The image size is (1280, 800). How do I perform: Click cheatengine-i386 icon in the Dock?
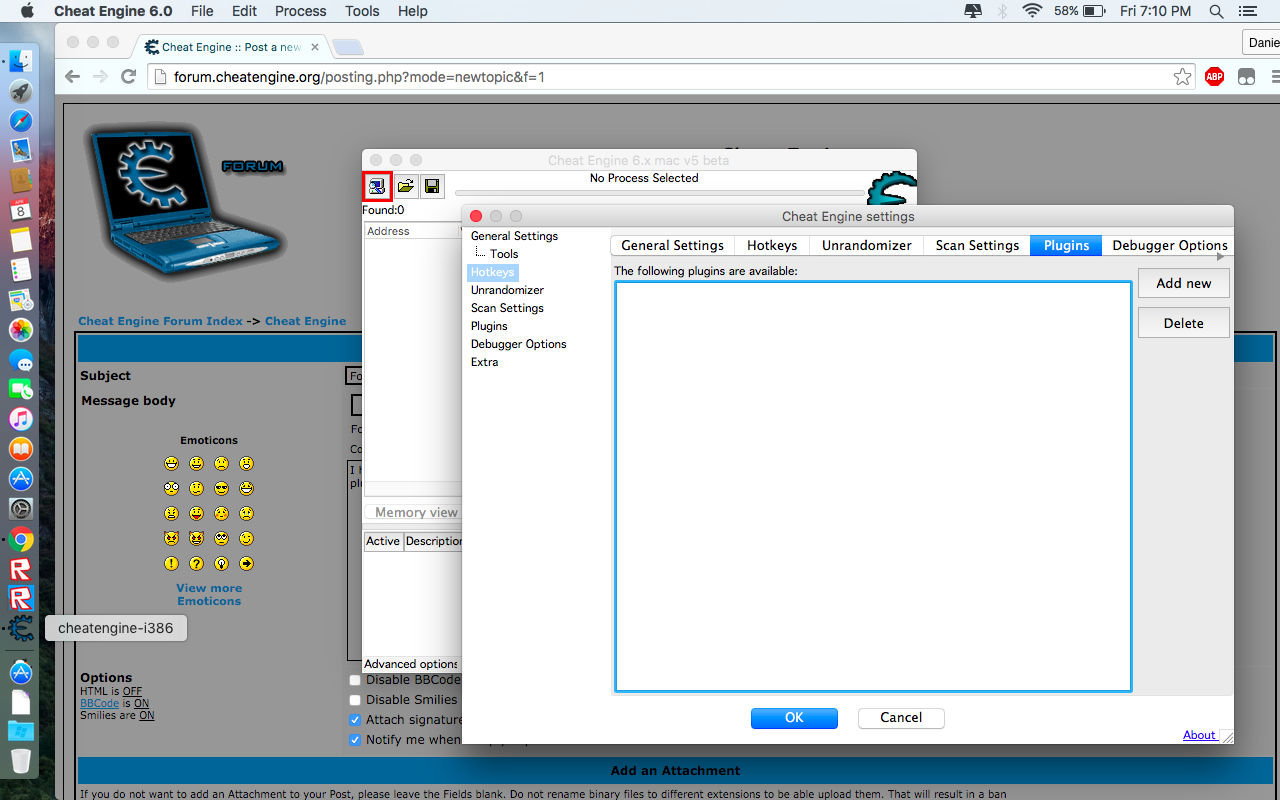pyautogui.click(x=21, y=629)
